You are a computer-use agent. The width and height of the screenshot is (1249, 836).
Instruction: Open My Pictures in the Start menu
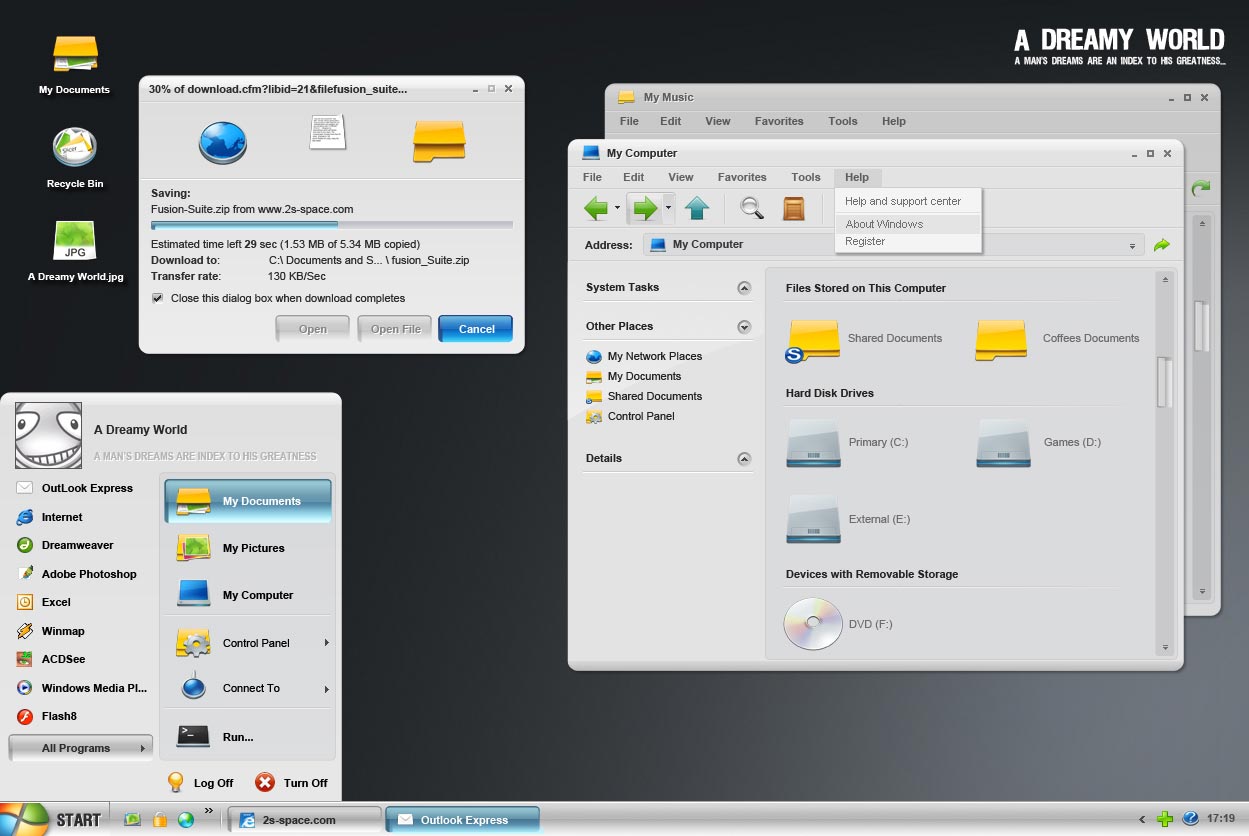(x=247, y=548)
